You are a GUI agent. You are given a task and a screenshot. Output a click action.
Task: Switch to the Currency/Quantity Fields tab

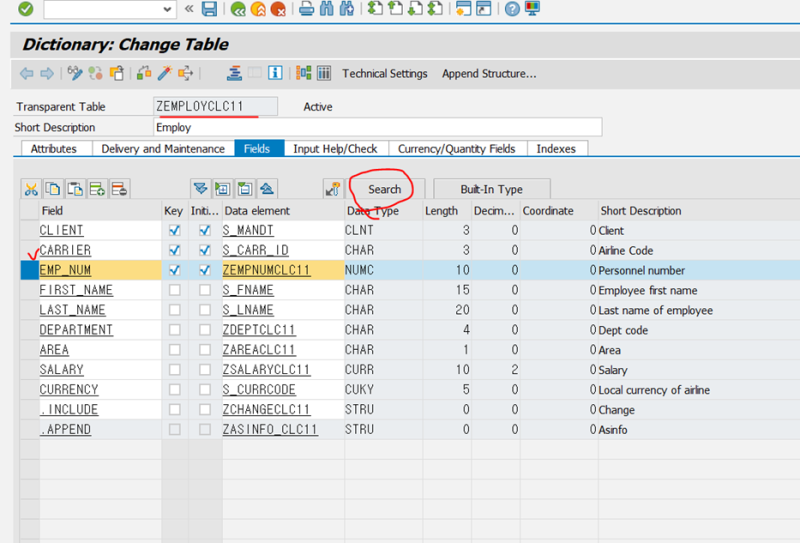point(457,149)
